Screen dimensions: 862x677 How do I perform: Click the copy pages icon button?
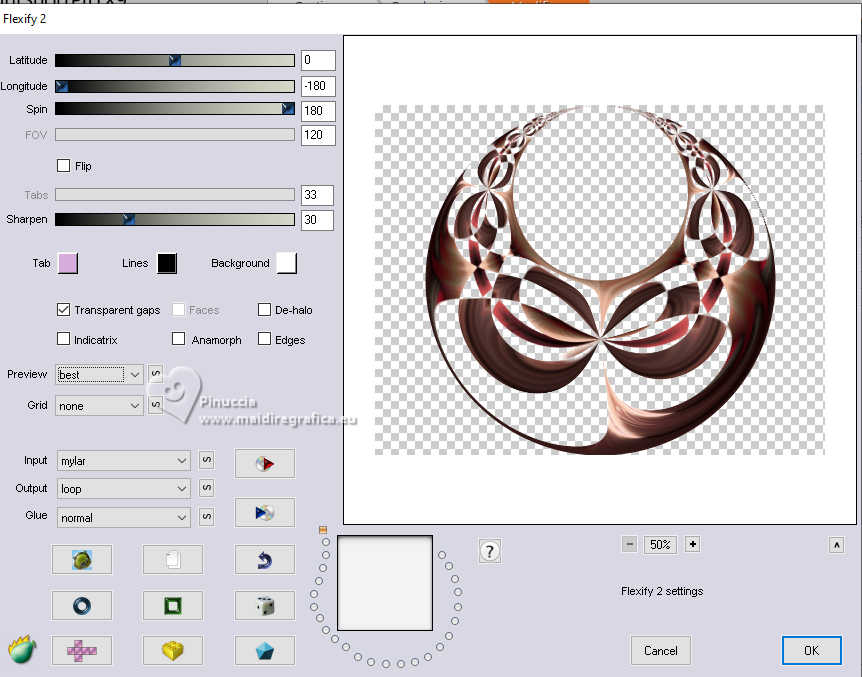point(173,560)
